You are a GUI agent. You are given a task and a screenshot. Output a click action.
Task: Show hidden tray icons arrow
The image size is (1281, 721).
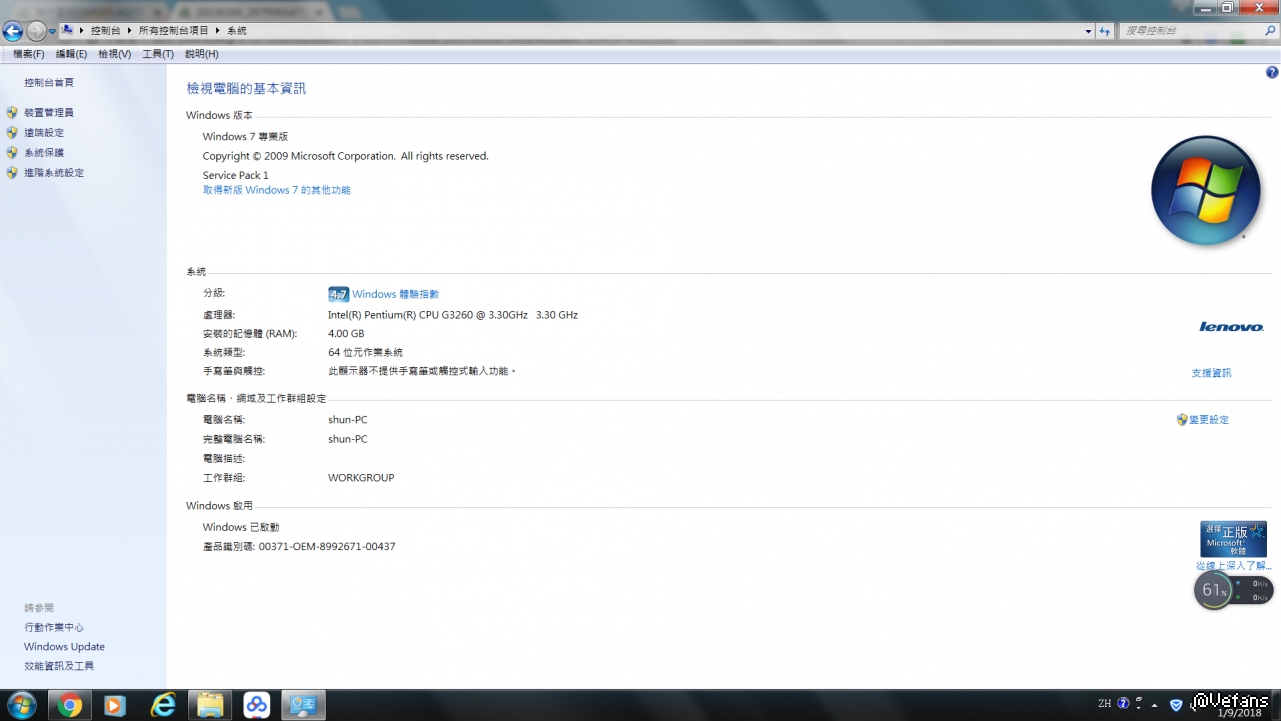[x=1155, y=704]
